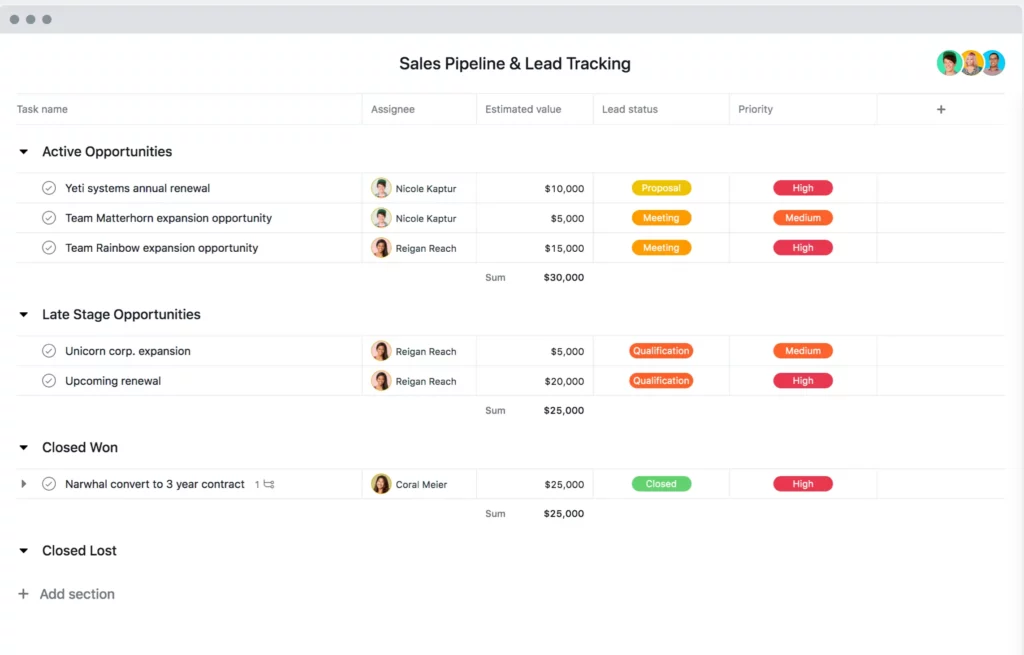
Task: Click Coral Meier's avatar on Narwhal row
Action: coord(381,484)
